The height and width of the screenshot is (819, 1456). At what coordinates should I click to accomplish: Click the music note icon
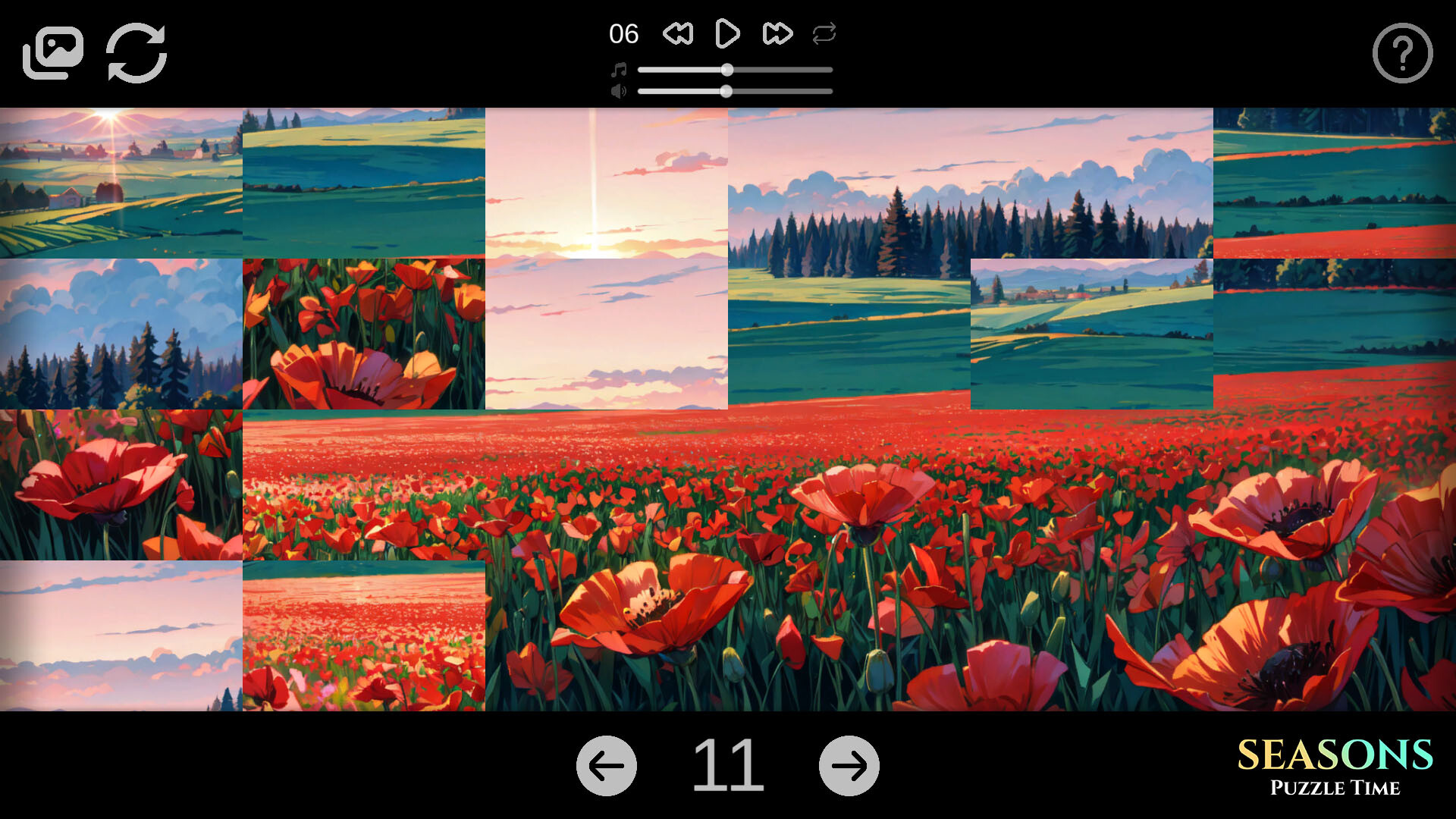pyautogui.click(x=619, y=69)
